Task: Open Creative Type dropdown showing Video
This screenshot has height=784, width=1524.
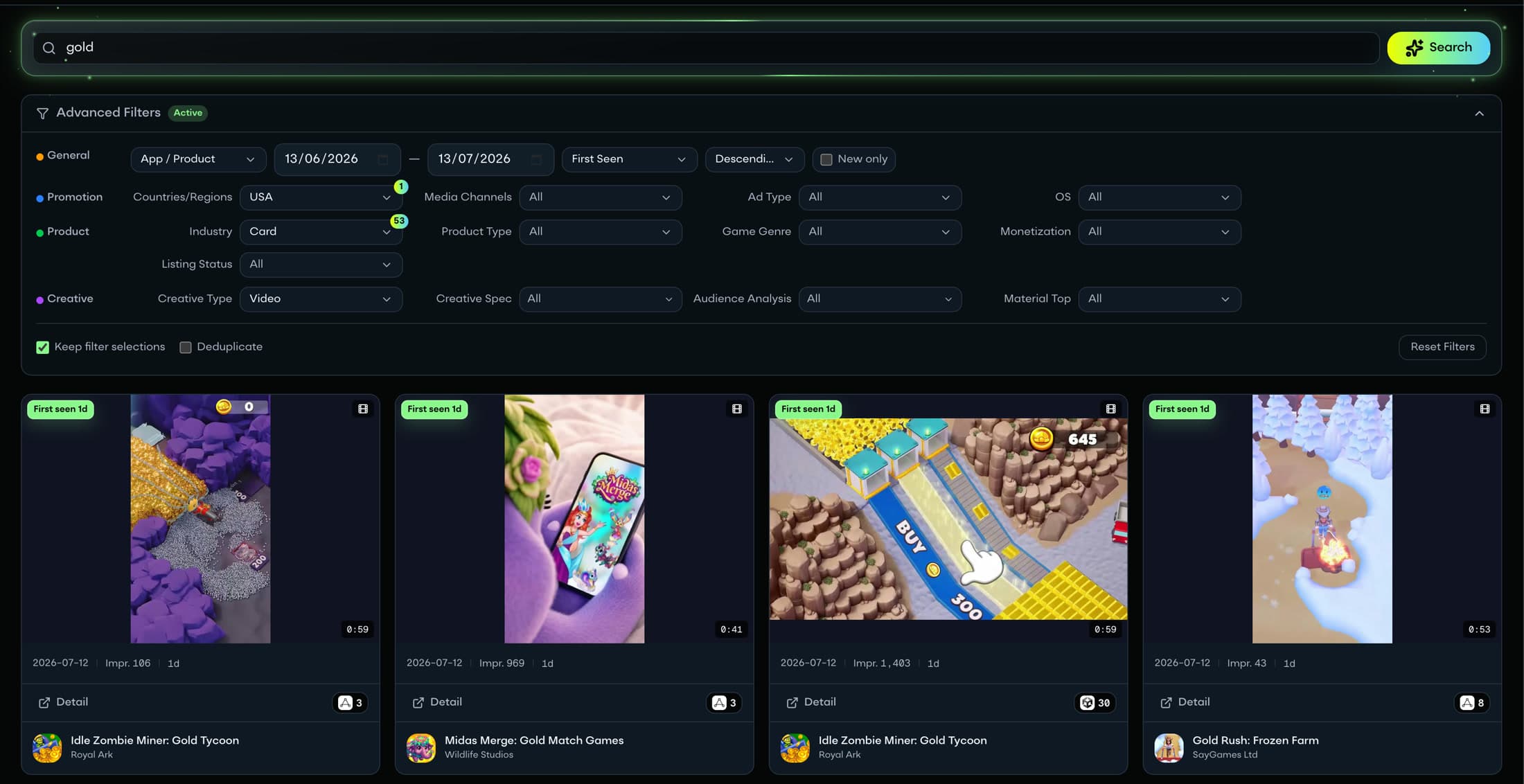Action: 321,299
